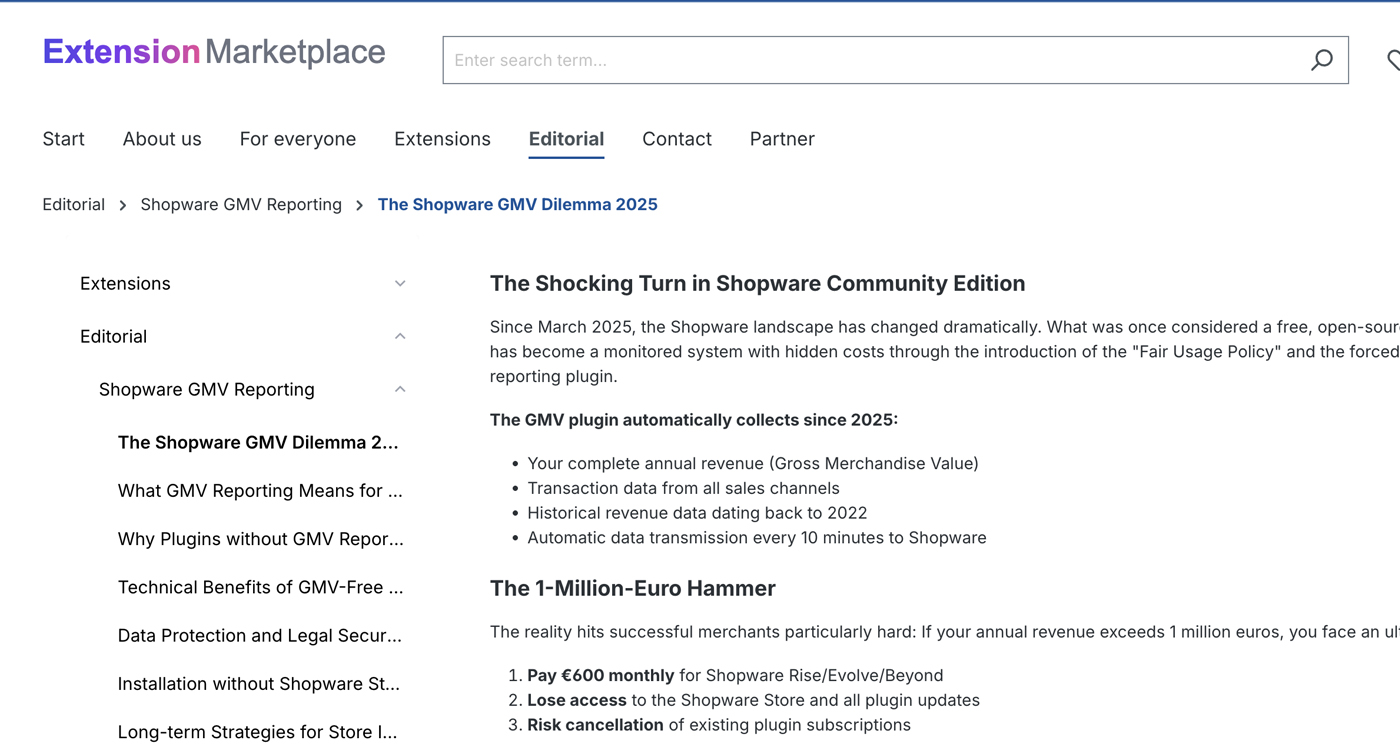
Task: Open the Partner navigation item
Action: [782, 139]
